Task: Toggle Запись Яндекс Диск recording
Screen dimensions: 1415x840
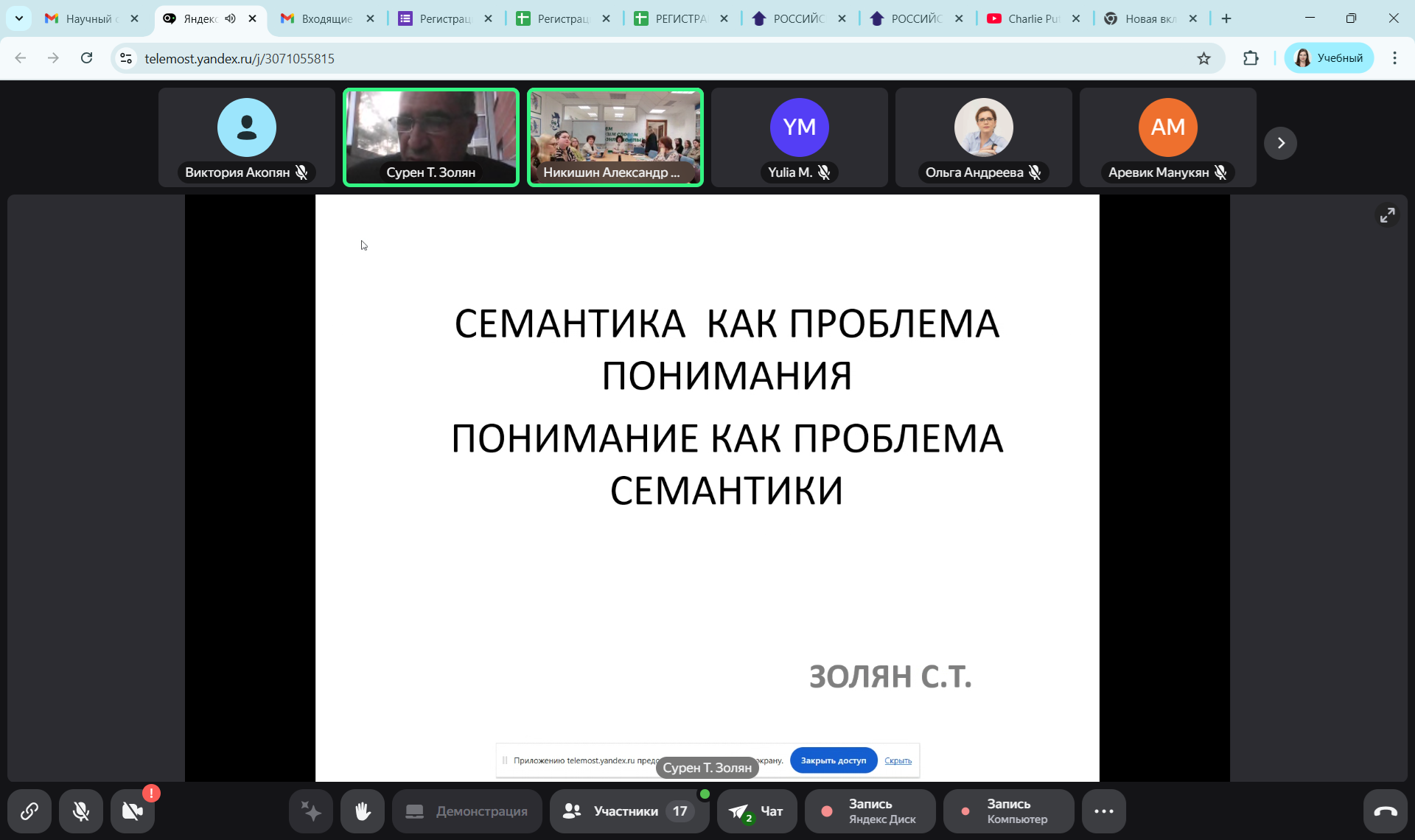Action: [x=870, y=811]
